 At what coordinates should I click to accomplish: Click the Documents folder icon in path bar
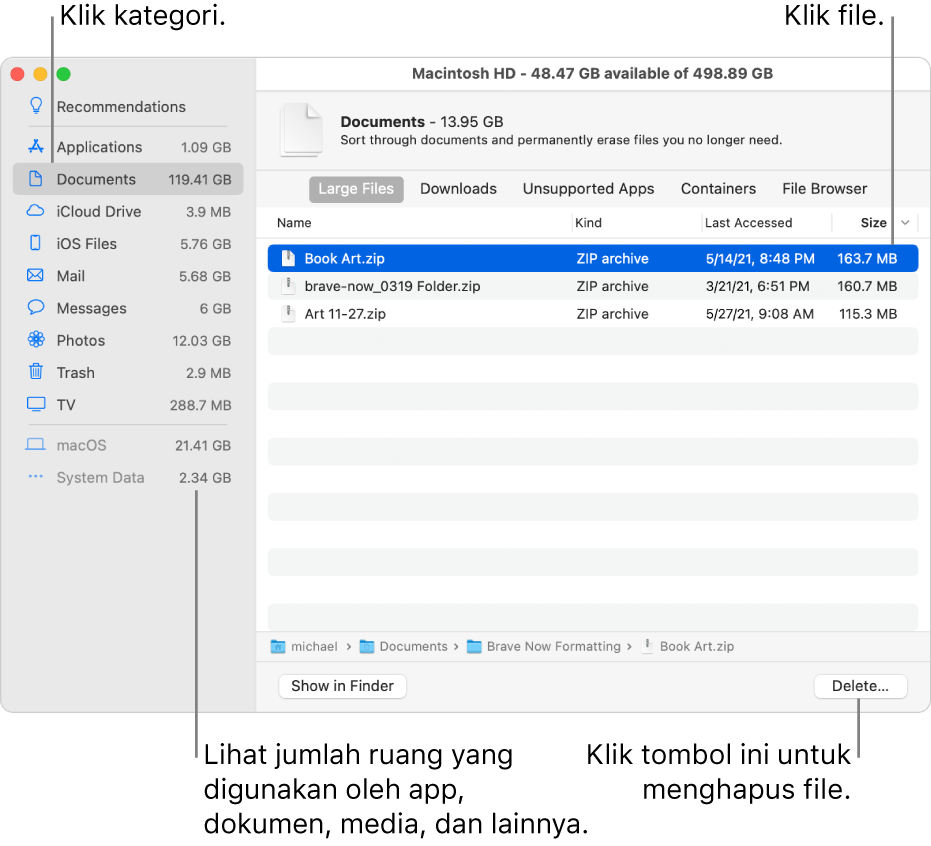point(367,647)
